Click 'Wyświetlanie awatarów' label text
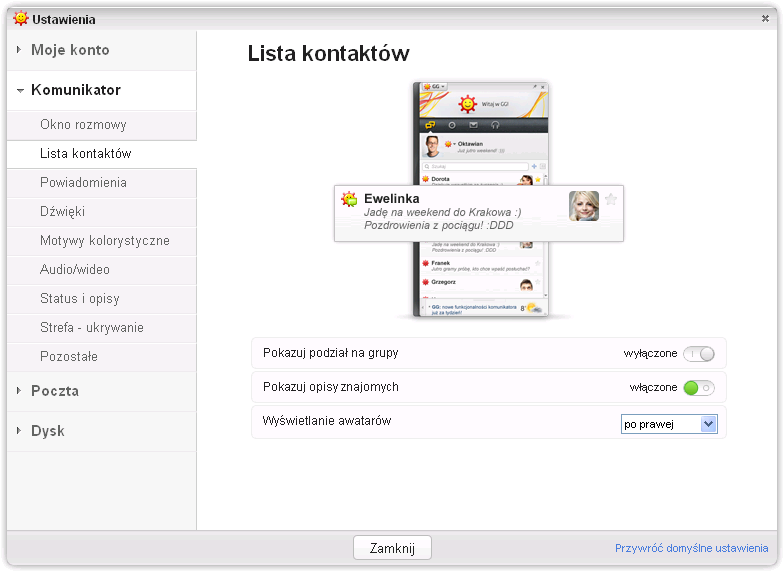Screen dimensions: 784x572 click(x=327, y=421)
